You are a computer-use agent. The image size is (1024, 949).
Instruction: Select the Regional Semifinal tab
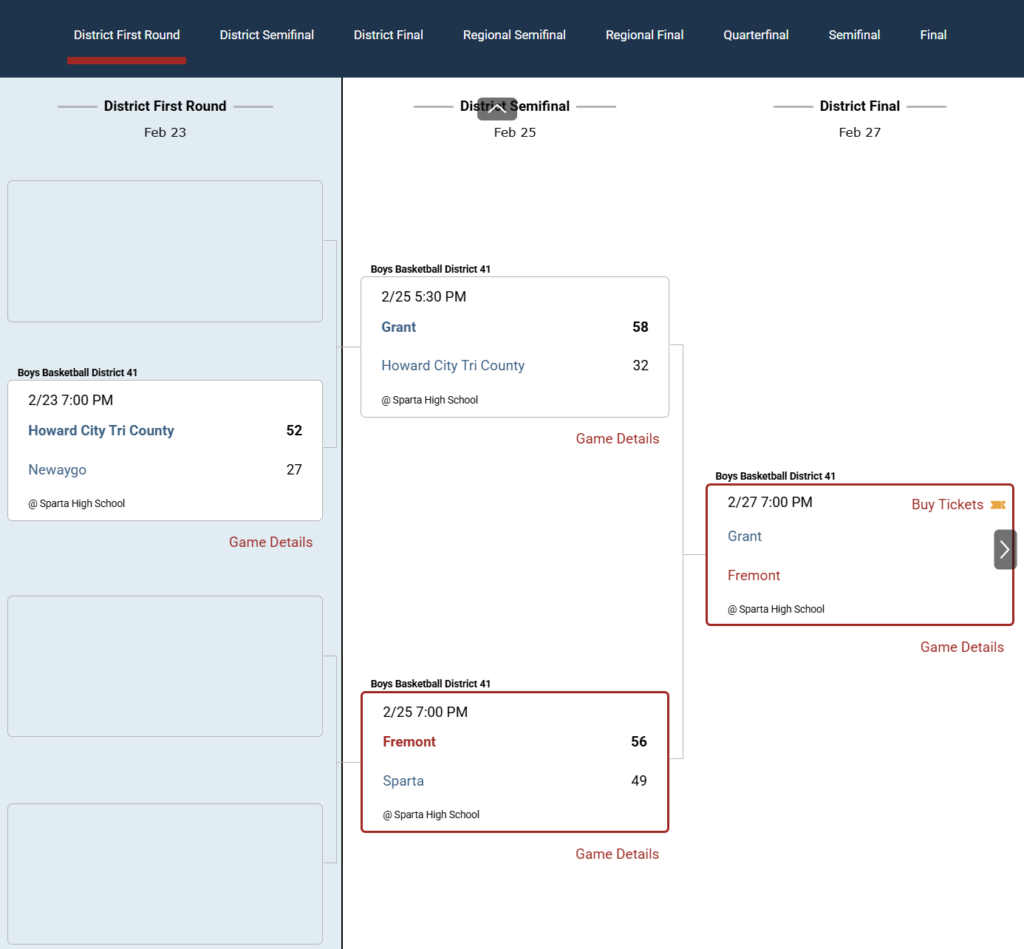[514, 35]
